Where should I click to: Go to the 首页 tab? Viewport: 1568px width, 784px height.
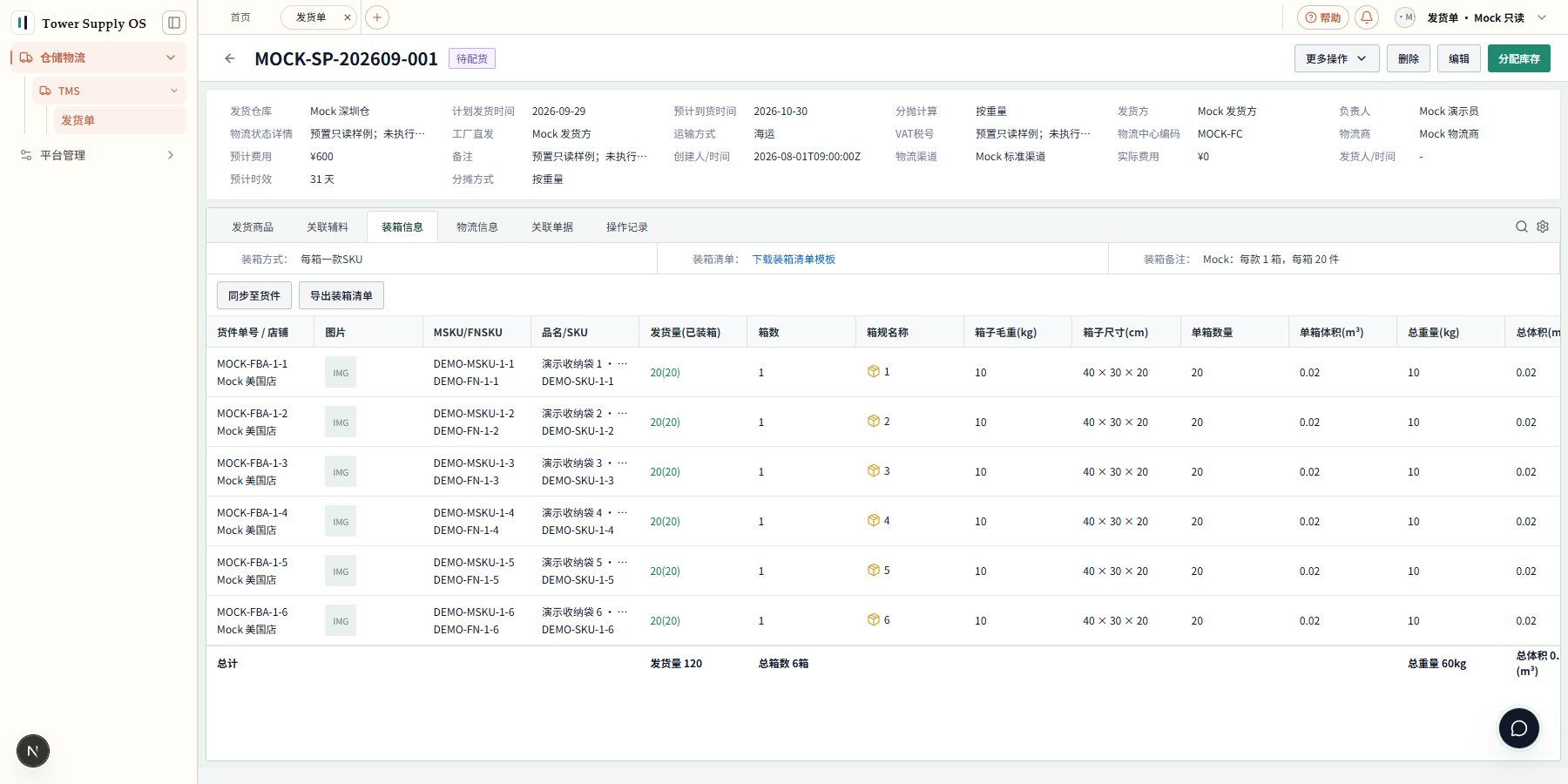pyautogui.click(x=240, y=17)
